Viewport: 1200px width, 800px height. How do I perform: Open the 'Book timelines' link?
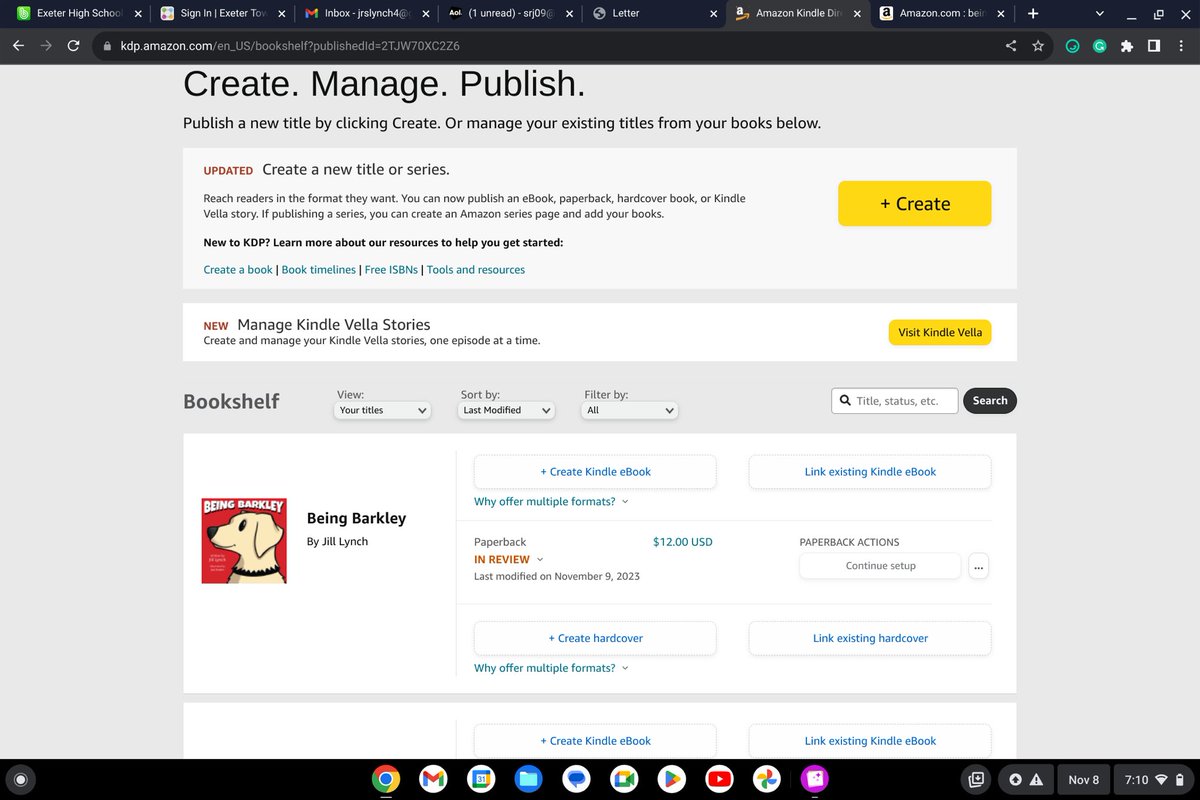click(x=319, y=270)
